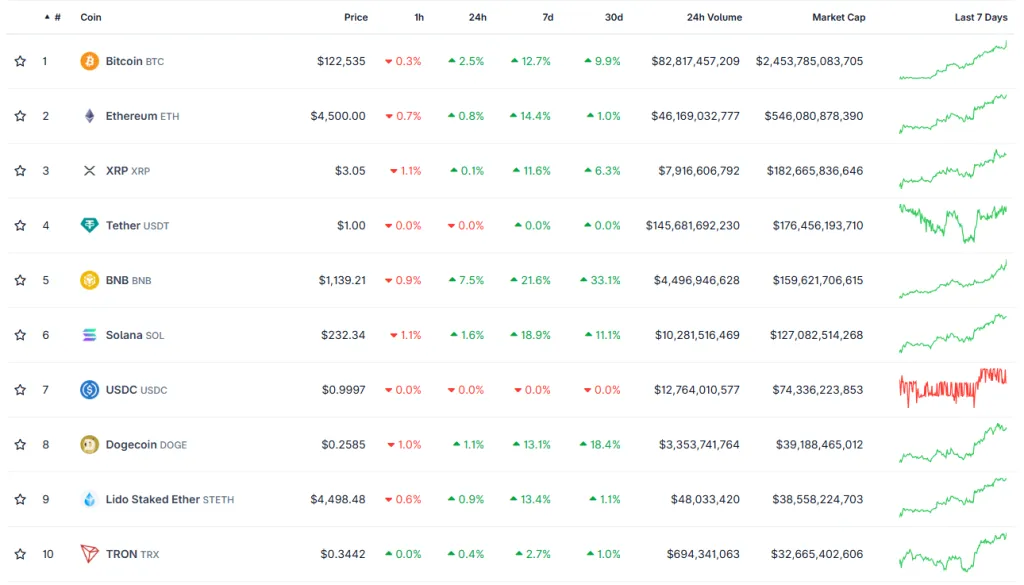The width and height of the screenshot is (1024, 585).
Task: Add TRON to favorites with star
Action: tap(20, 554)
